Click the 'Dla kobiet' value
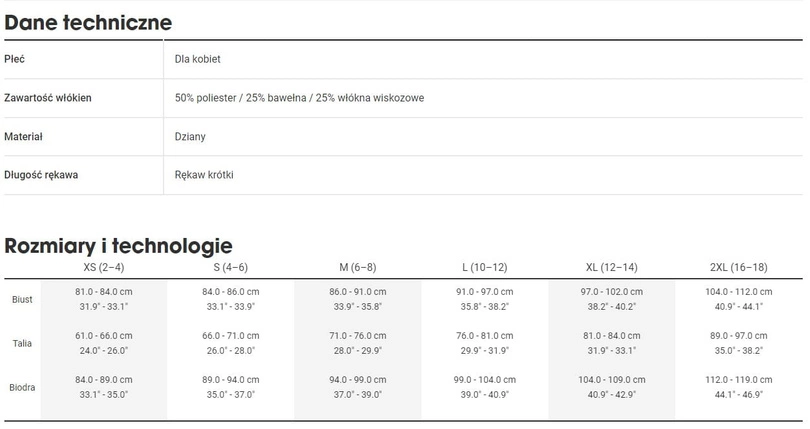This screenshot has height=429, width=810. pos(197,59)
